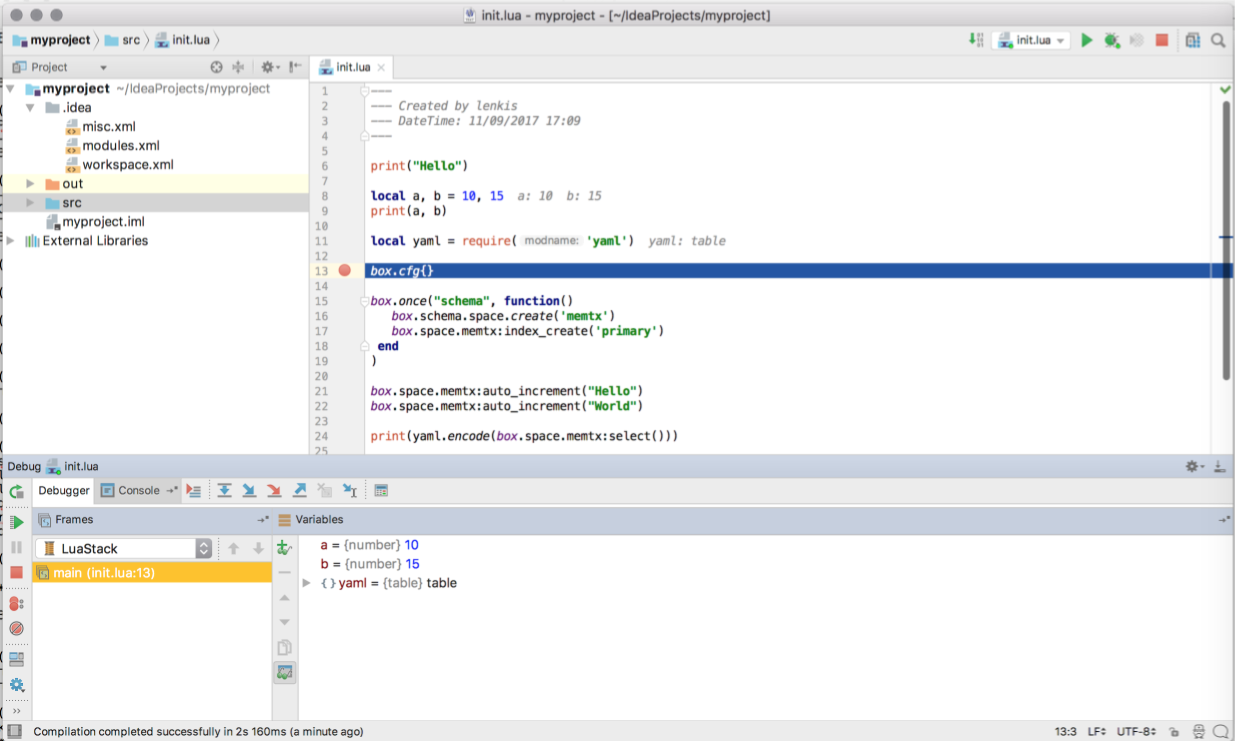This screenshot has width=1235, height=741.
Task: Resume program in Debug sidebar
Action: [x=17, y=522]
